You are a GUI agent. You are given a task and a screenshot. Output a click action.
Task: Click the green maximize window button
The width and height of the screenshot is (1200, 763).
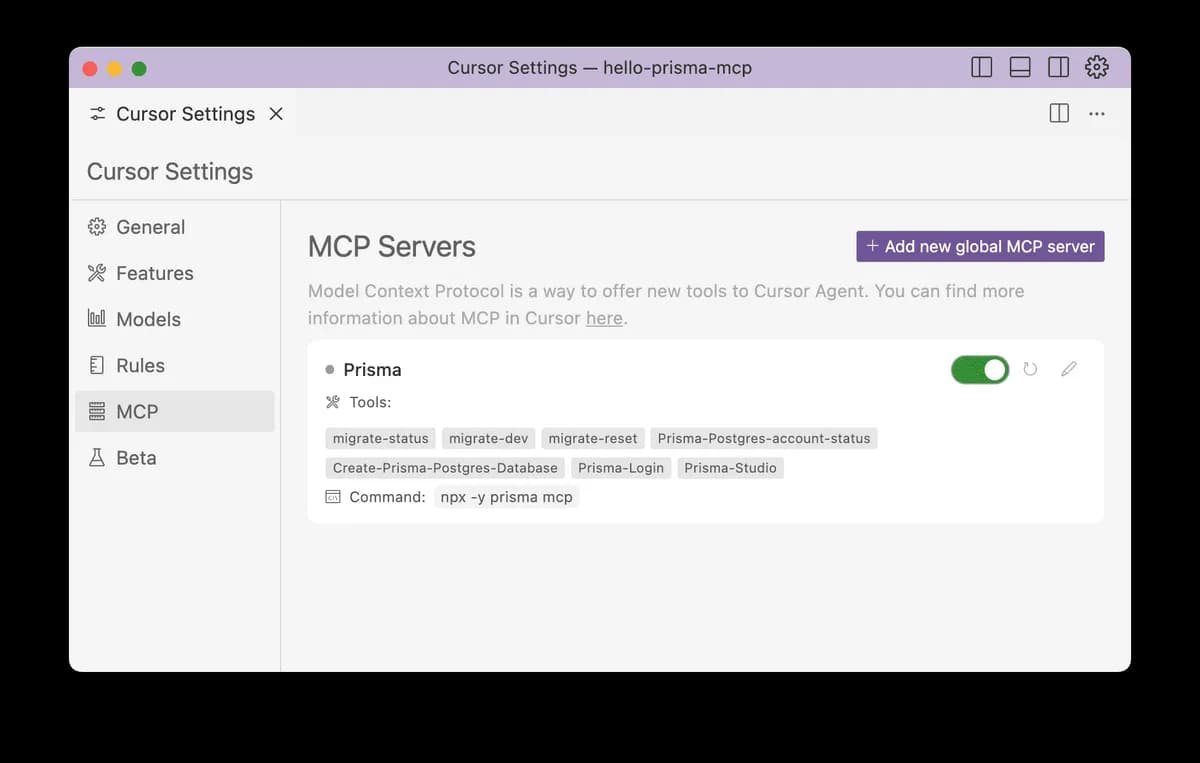click(x=139, y=68)
